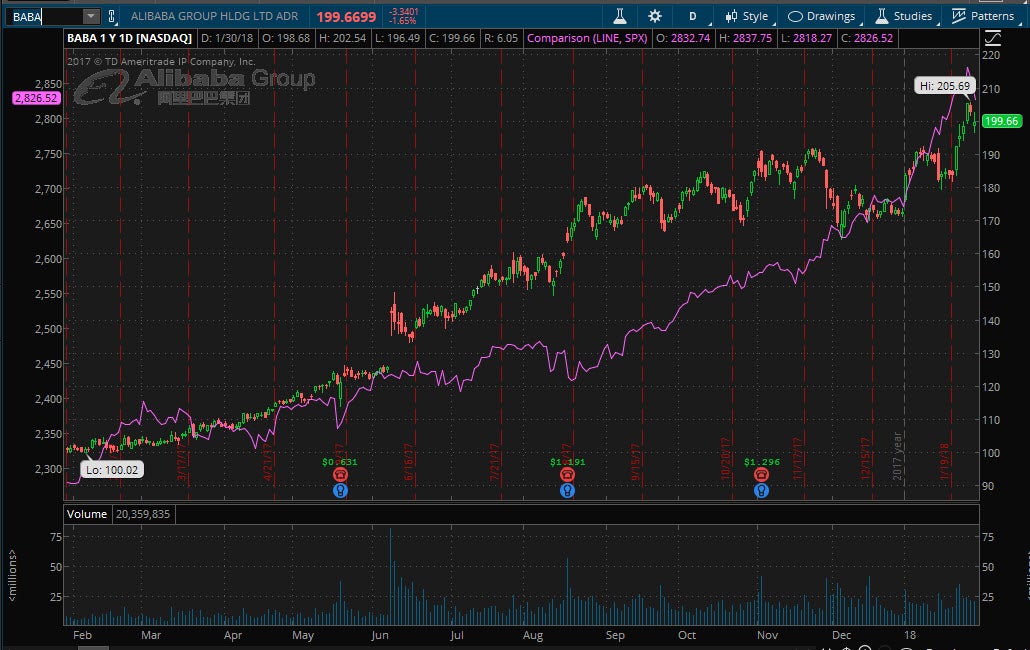Click the Mar label on the time axis
Viewport: 1030px width, 650px height.
coord(151,636)
